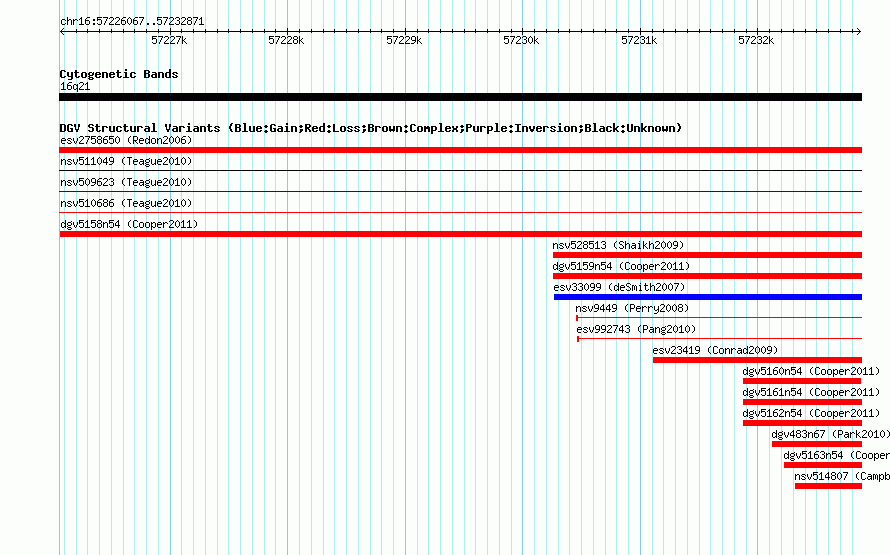The width and height of the screenshot is (890, 555).
Task: Select the nsv511049 (Teague2010) label
Action: pos(126,161)
